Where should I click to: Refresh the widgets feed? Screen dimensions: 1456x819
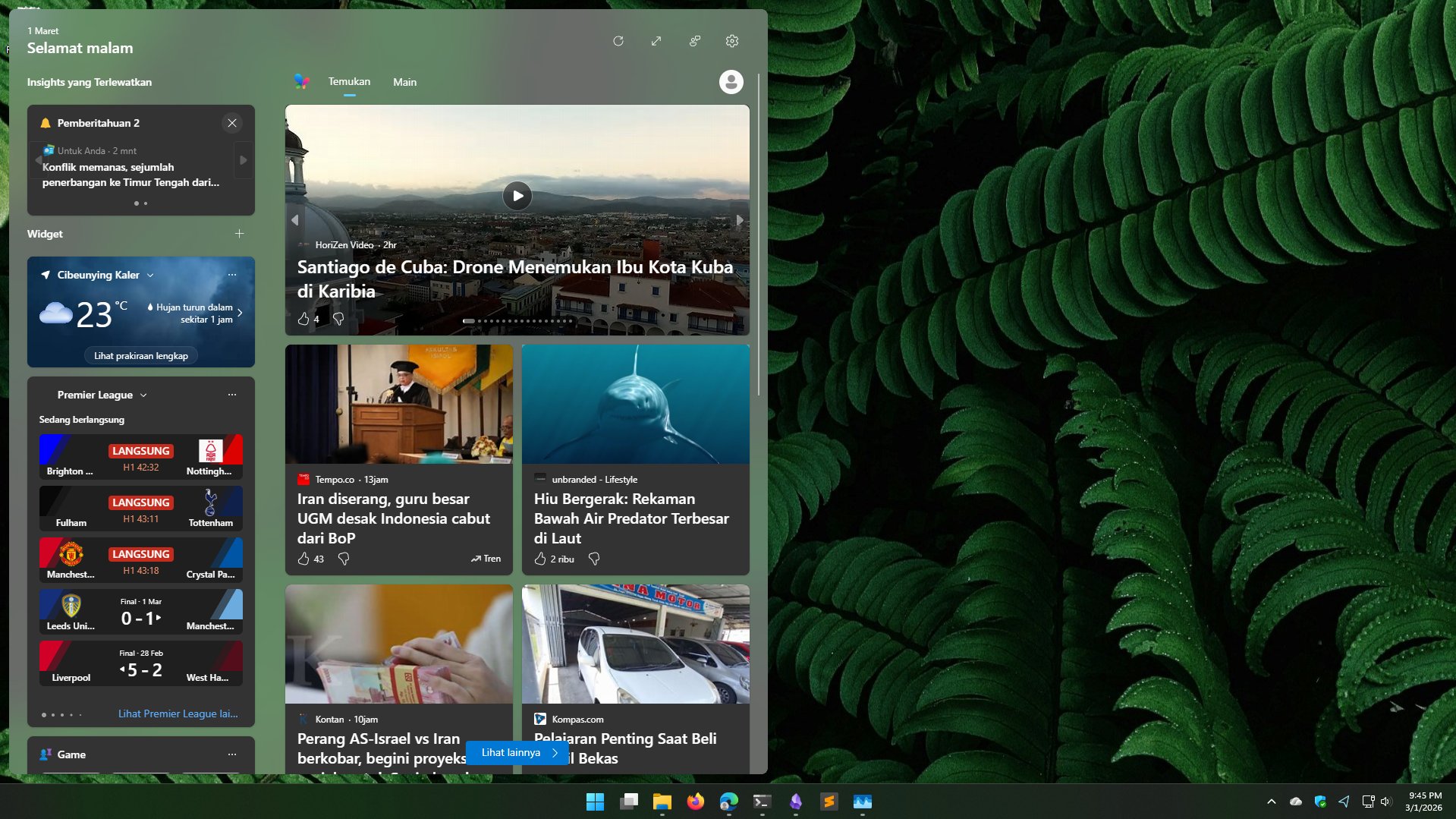pyautogui.click(x=618, y=40)
